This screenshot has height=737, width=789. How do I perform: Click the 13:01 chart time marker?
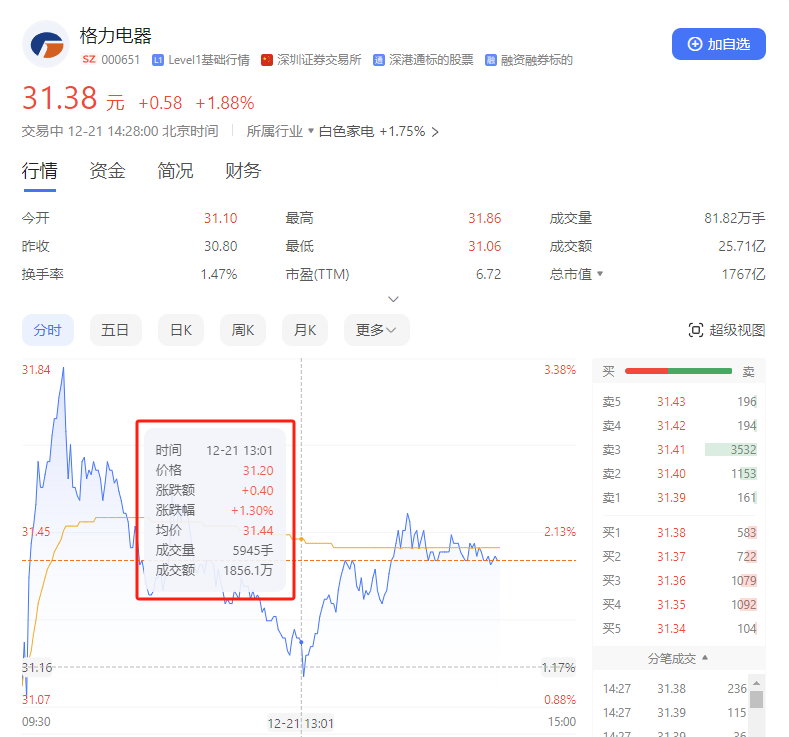(300, 723)
